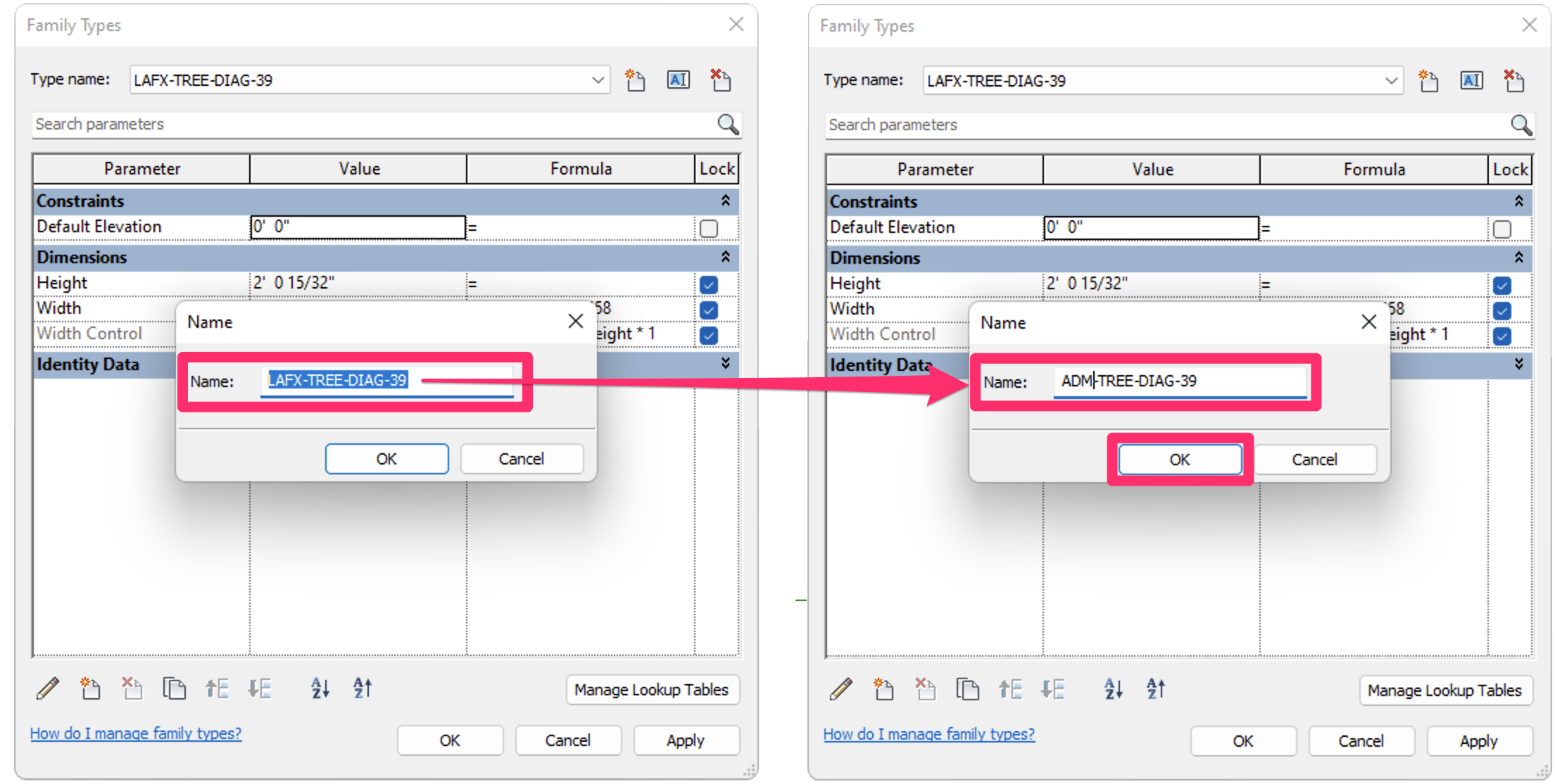Screen dimensions: 1555x784
Task: Click Apply button in right Family Types window
Action: (x=1479, y=741)
